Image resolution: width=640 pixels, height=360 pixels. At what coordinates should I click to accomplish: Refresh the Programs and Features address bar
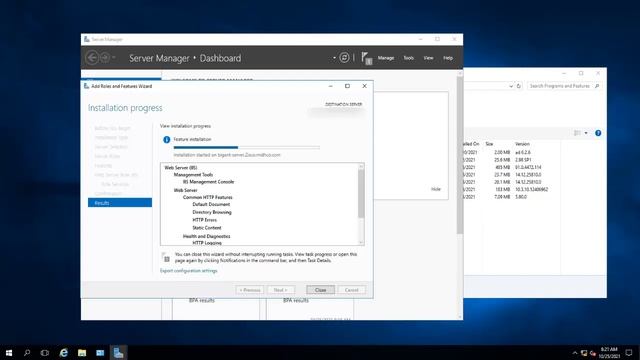tap(519, 86)
